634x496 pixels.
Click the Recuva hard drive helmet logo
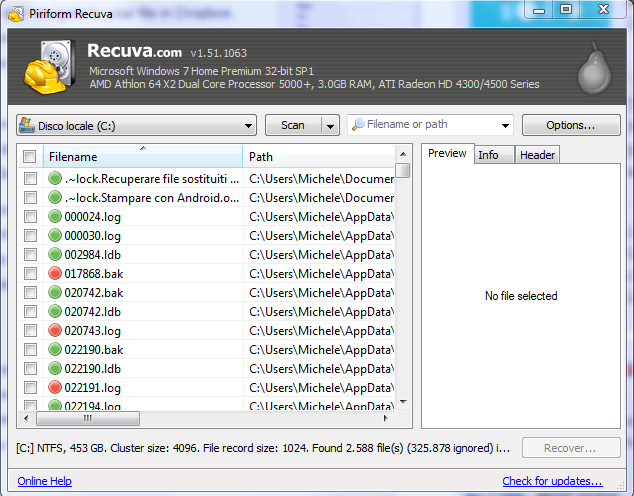click(x=50, y=67)
